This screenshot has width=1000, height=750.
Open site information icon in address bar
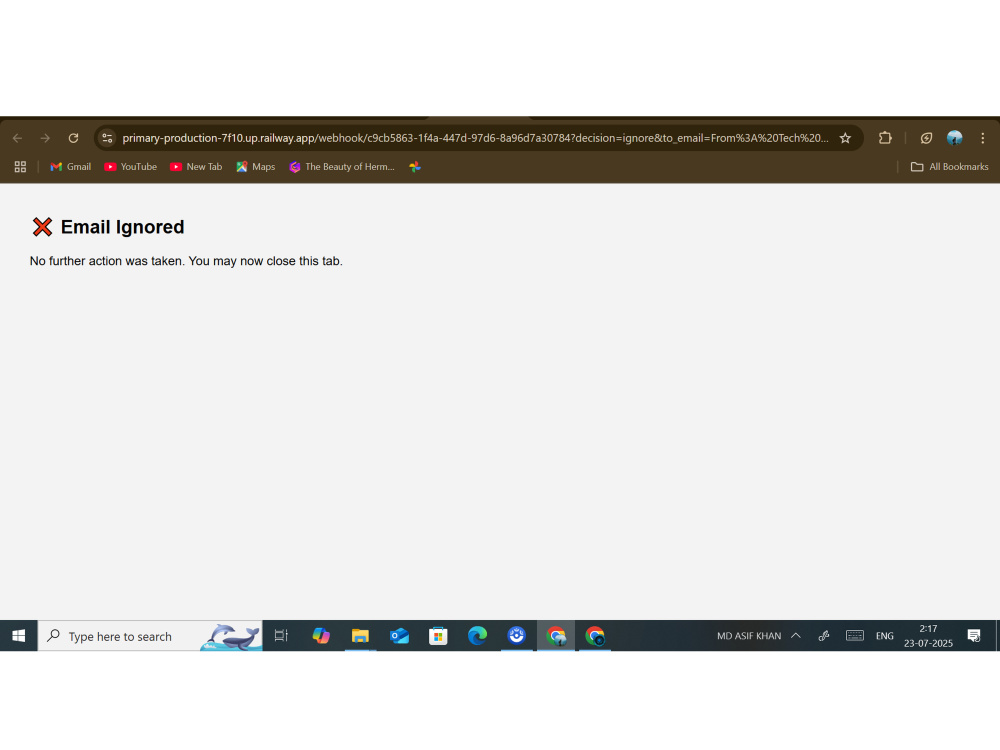pyautogui.click(x=107, y=138)
